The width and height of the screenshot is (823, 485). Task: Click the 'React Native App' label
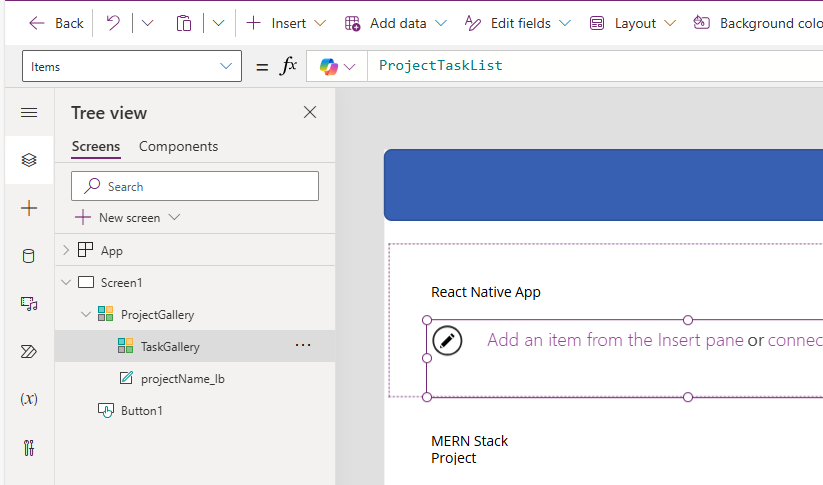tap(486, 292)
